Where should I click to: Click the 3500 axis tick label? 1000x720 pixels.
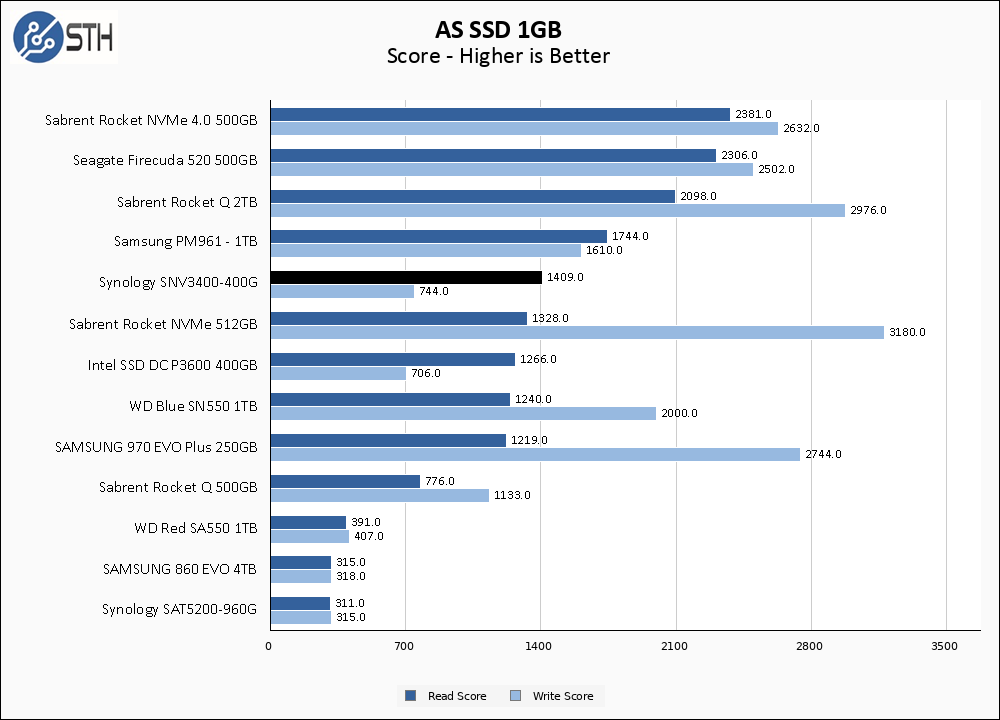[x=945, y=646]
